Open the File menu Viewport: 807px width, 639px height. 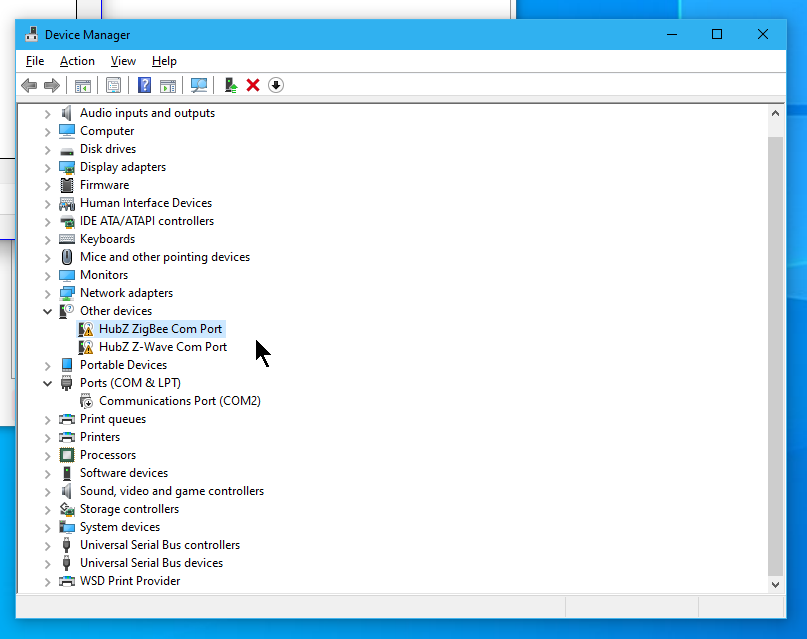pos(35,61)
